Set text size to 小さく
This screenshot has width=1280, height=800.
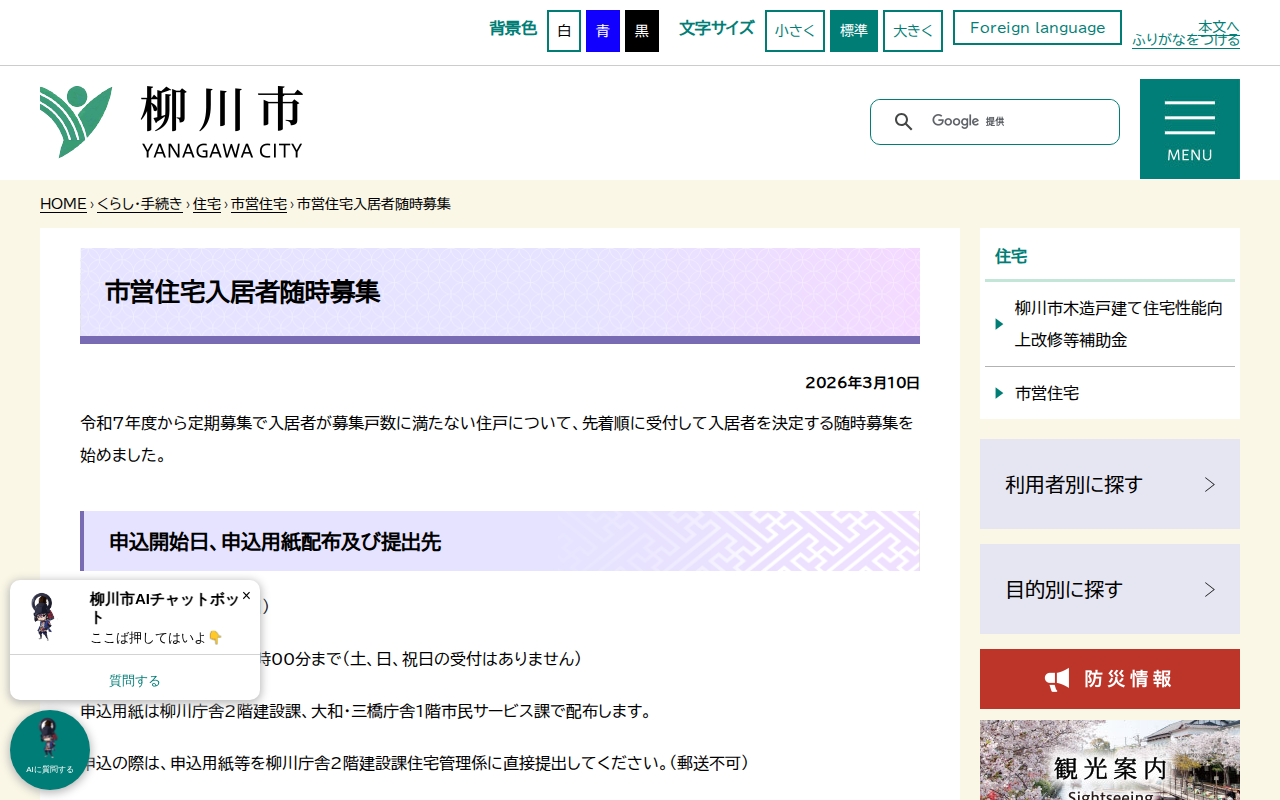click(795, 31)
